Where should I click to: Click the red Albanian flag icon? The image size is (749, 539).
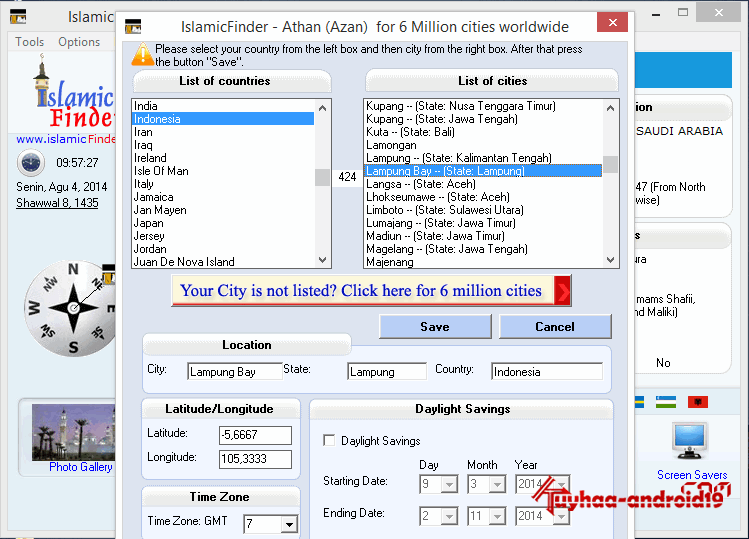(x=697, y=402)
